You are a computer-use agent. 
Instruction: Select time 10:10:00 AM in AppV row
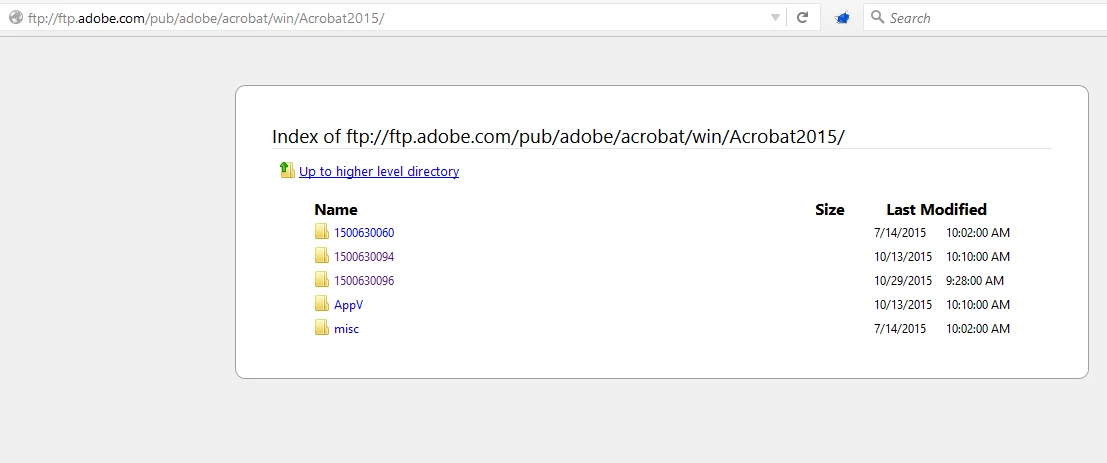click(978, 305)
